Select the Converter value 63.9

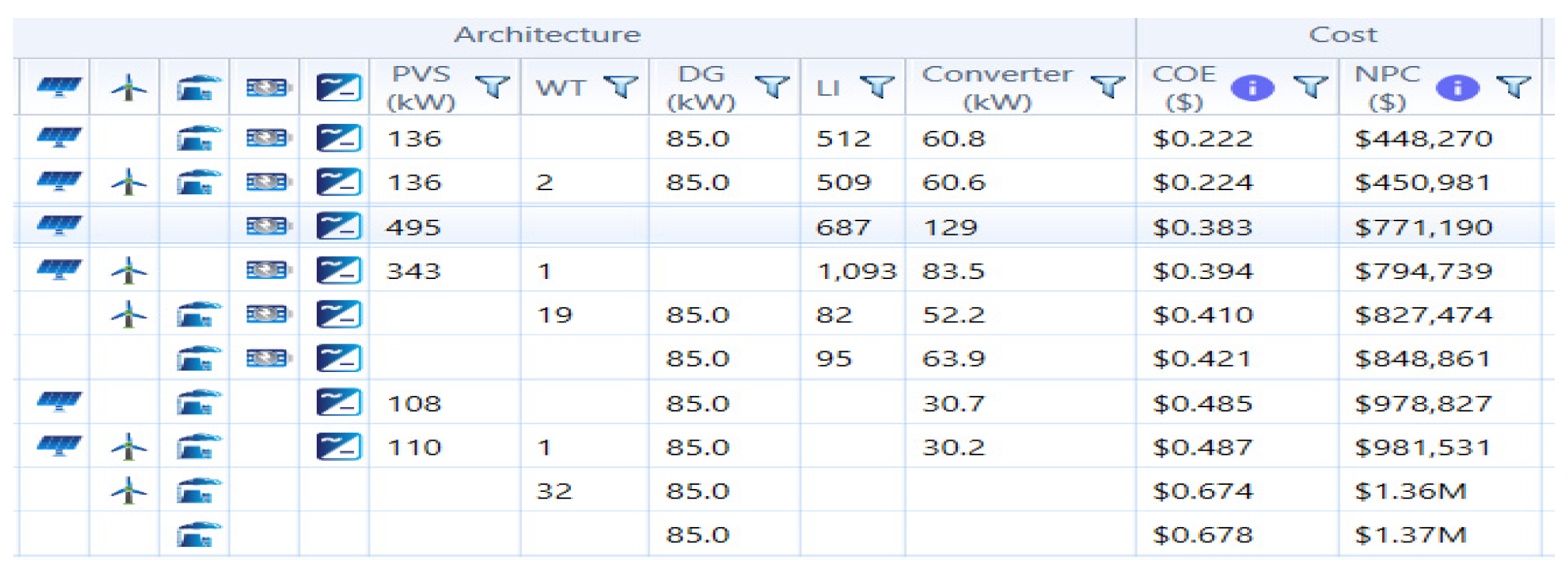[954, 359]
